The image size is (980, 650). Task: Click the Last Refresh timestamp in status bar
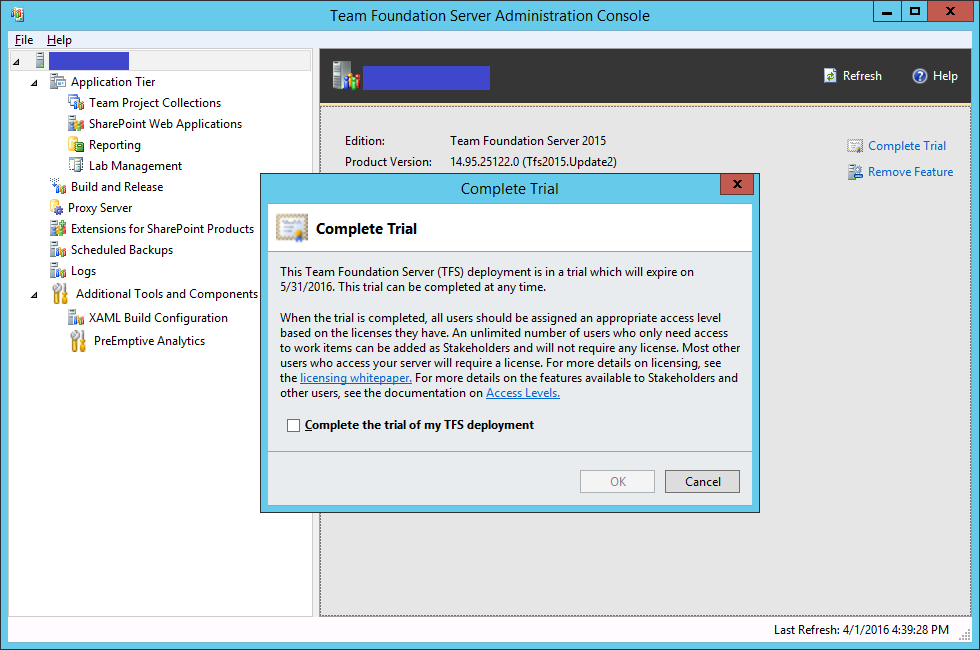[x=861, y=629]
